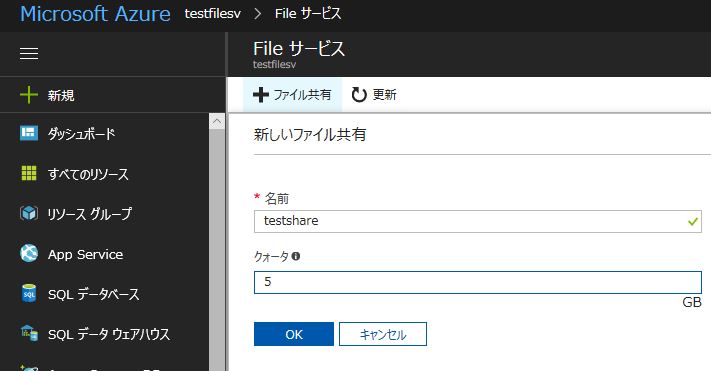Click the 名前 field label
The height and width of the screenshot is (371, 711).
click(x=277, y=198)
